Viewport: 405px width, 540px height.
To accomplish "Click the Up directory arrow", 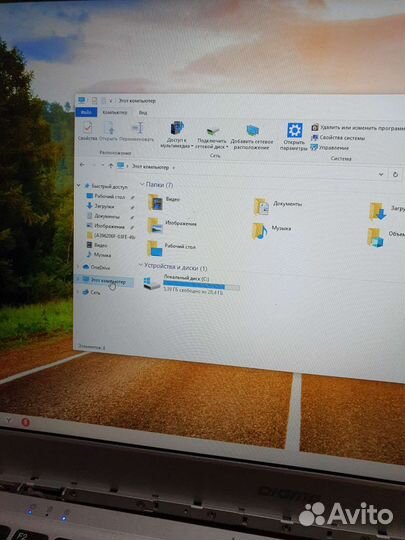I will pos(111,166).
